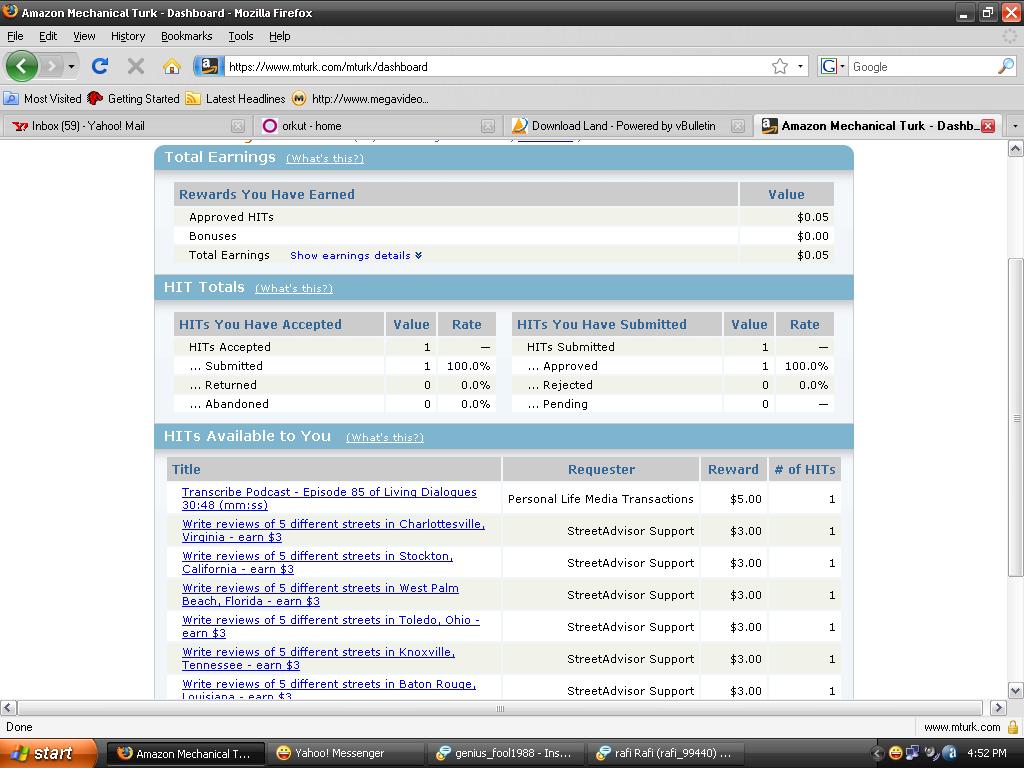Close the Amazon Mechanical Turk tab
This screenshot has width=1024, height=768.
tap(988, 125)
